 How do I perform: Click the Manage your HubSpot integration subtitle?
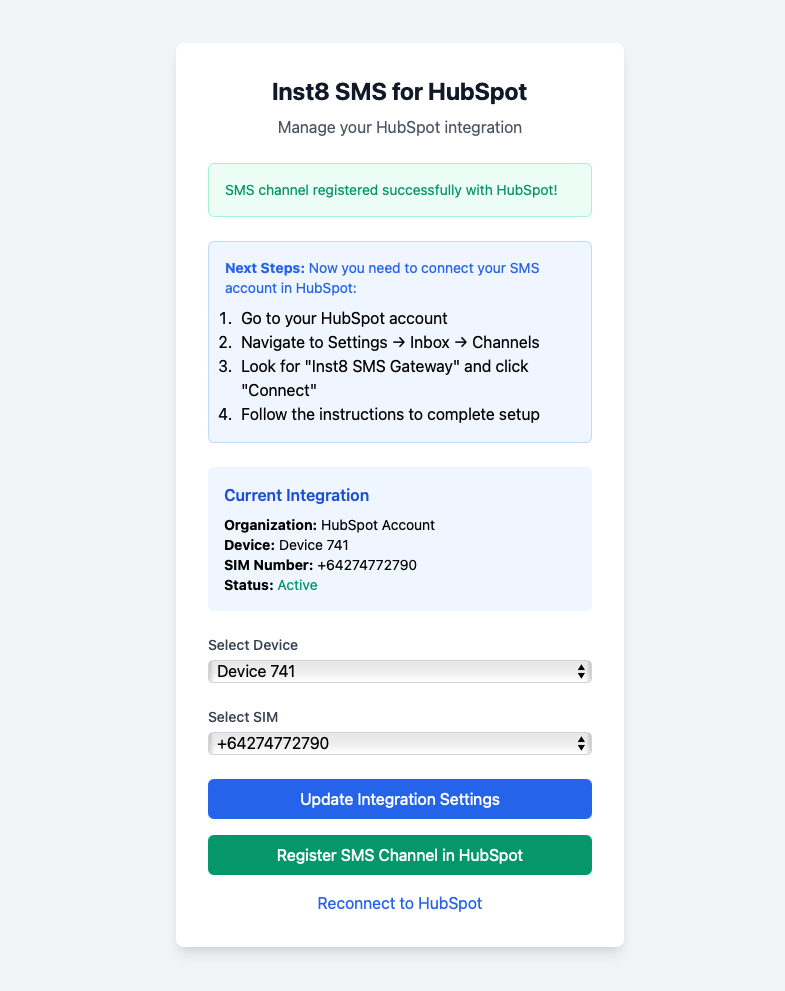pos(399,127)
